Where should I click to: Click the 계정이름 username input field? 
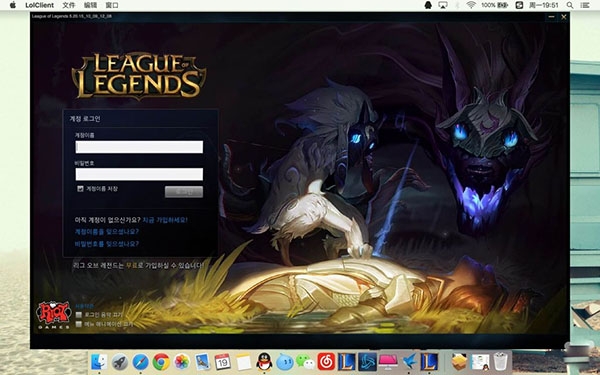click(x=139, y=147)
